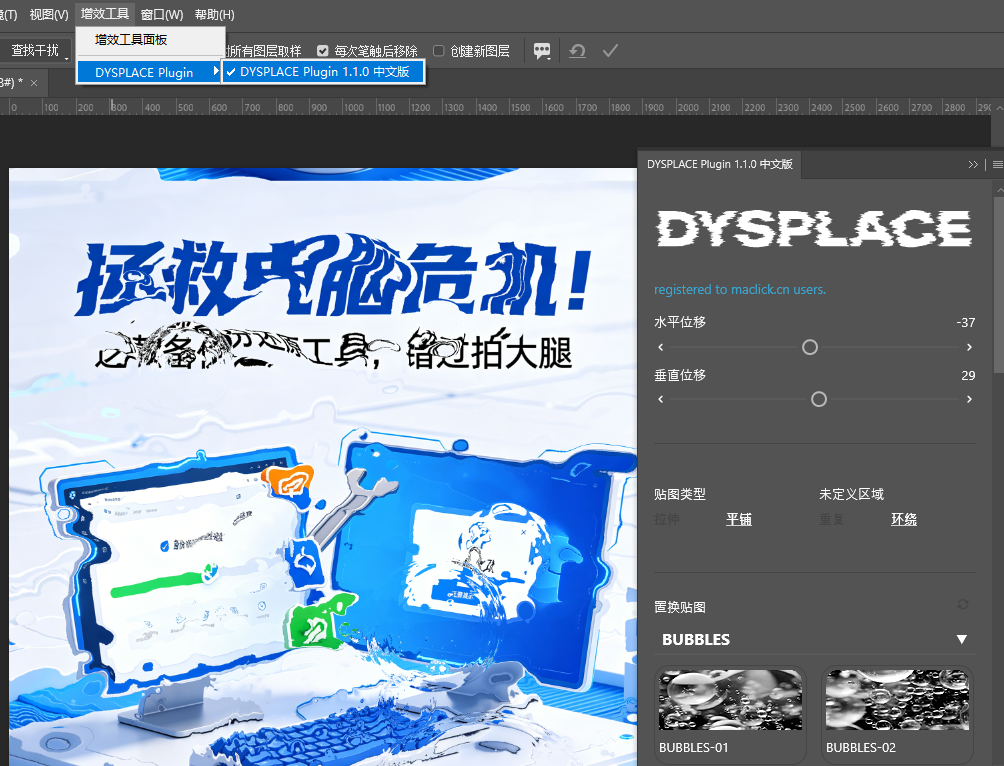Click the commit checkmark icon

[x=610, y=51]
